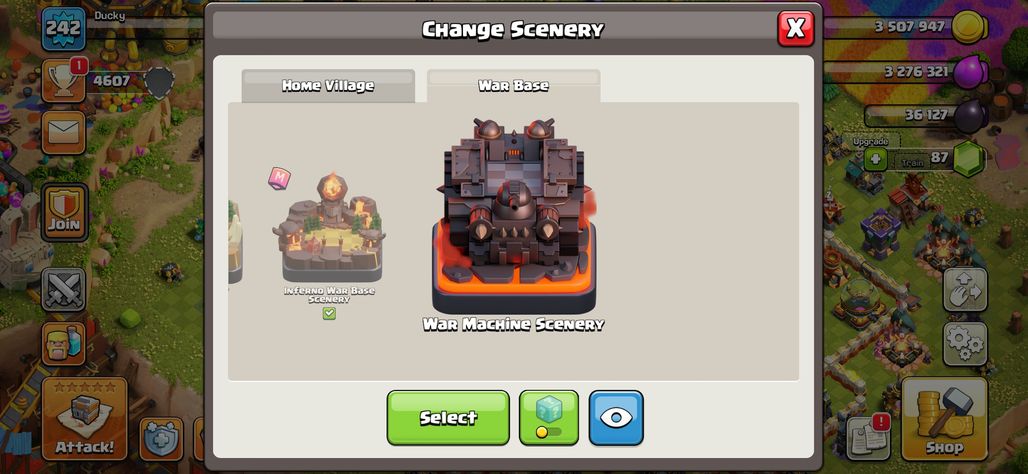Open the settings gears icon
The image size is (1028, 474).
tap(965, 344)
